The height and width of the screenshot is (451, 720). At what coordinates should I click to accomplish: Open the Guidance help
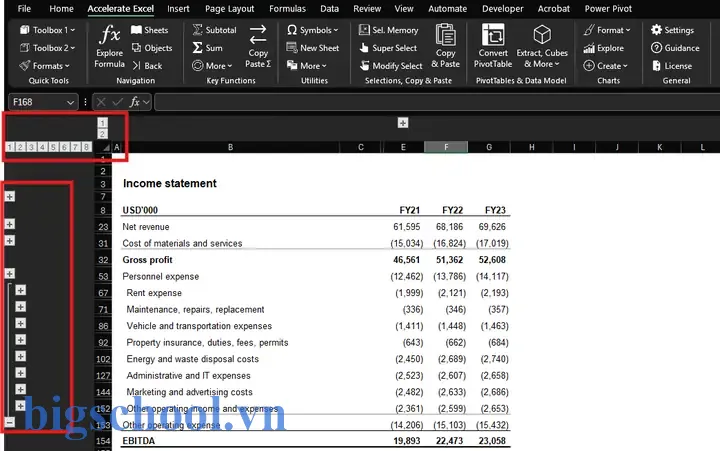coord(675,48)
